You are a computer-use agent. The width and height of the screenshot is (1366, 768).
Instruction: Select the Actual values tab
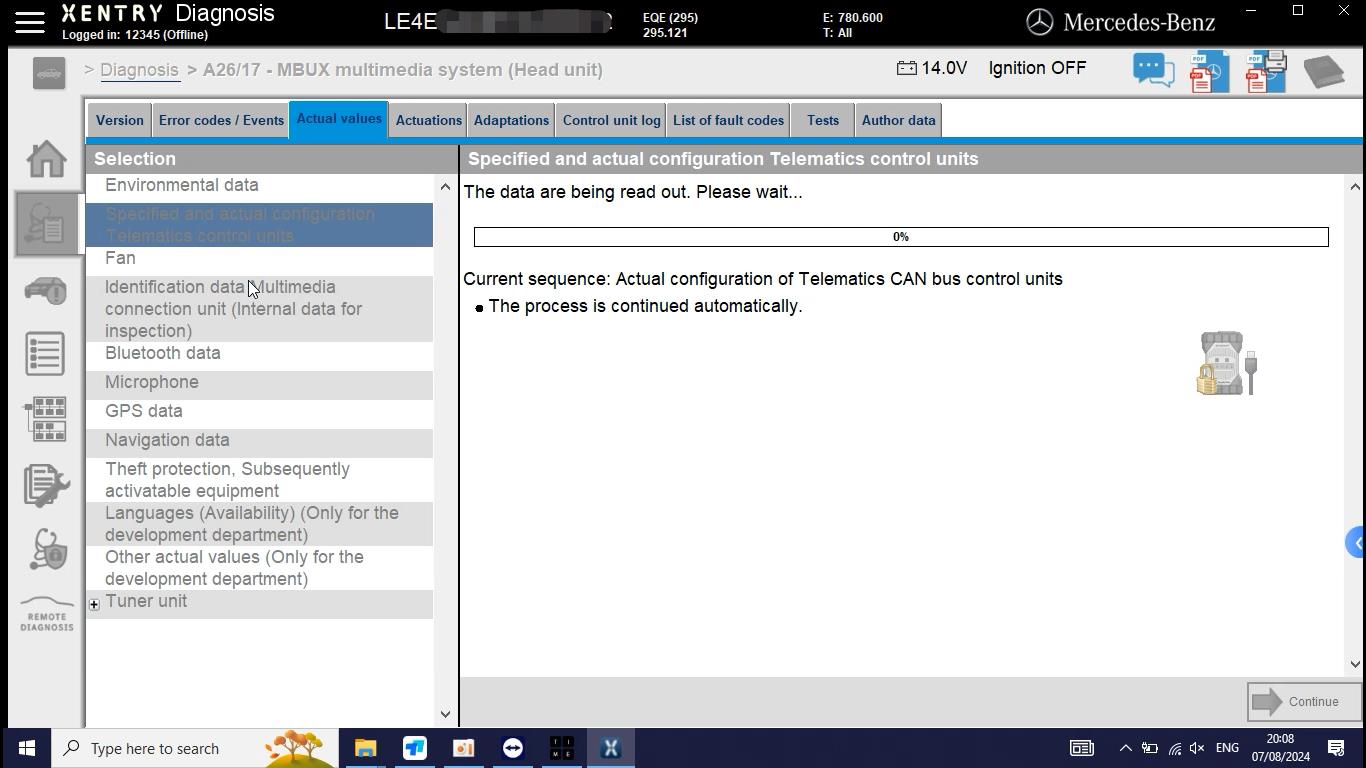click(339, 119)
